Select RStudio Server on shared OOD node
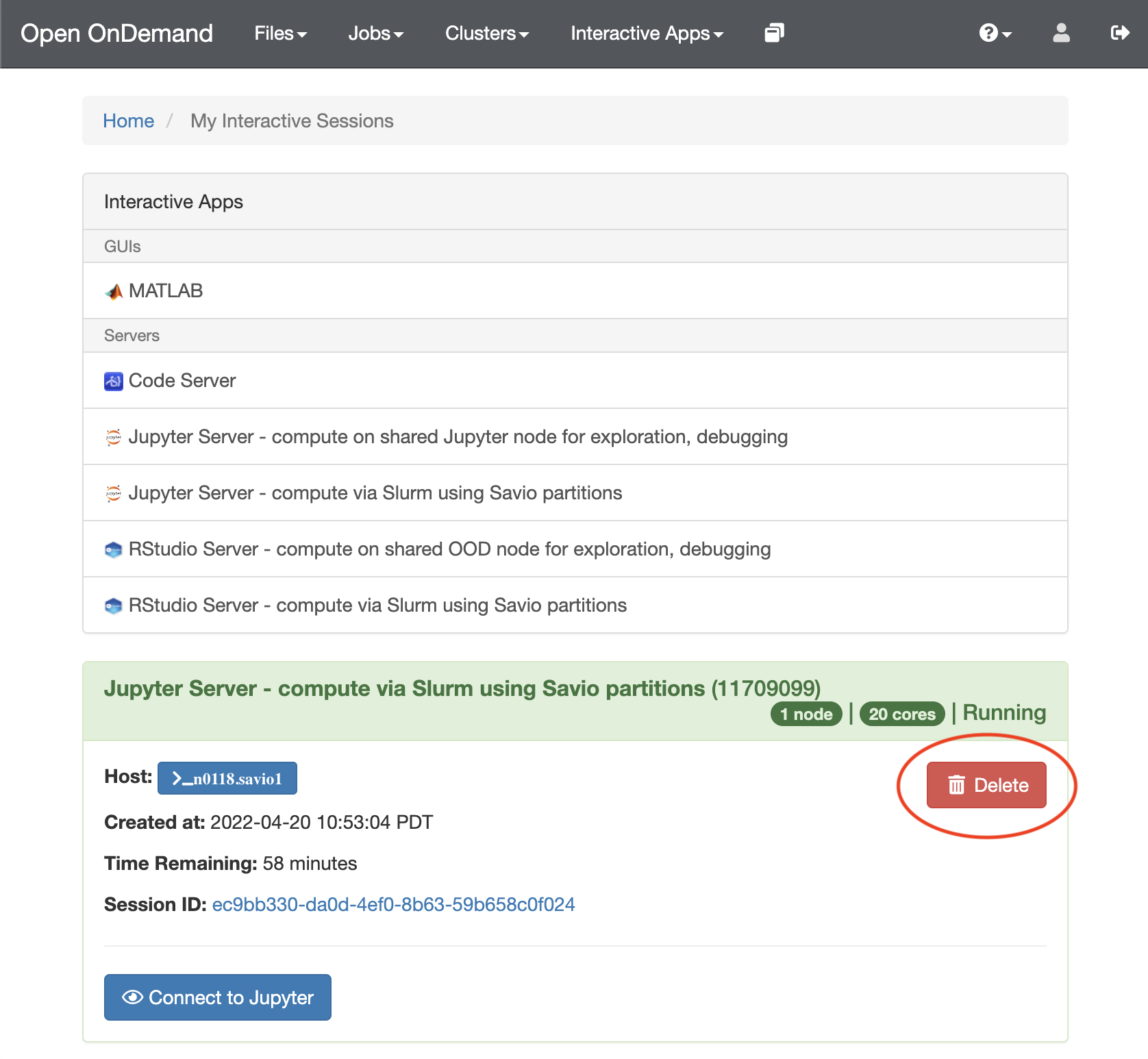 click(x=575, y=549)
